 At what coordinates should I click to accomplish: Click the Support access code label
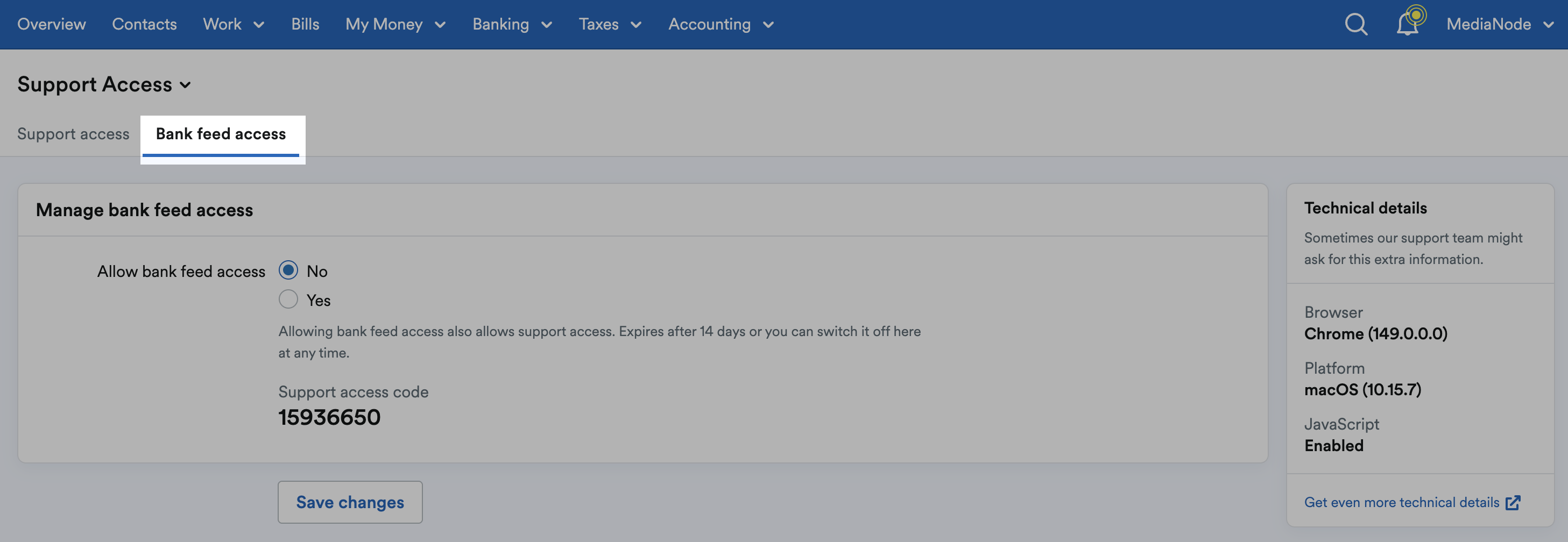point(353,392)
